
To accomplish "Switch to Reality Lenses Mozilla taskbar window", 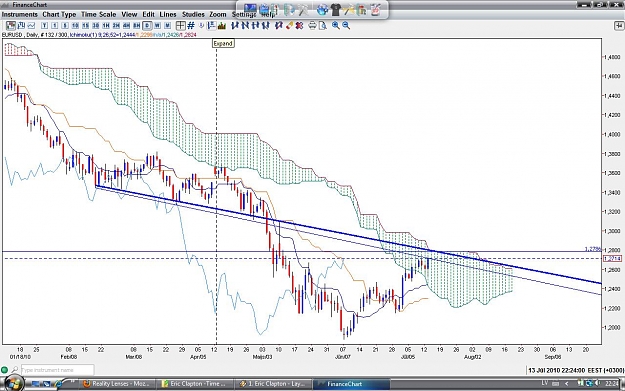I will coord(116,384).
